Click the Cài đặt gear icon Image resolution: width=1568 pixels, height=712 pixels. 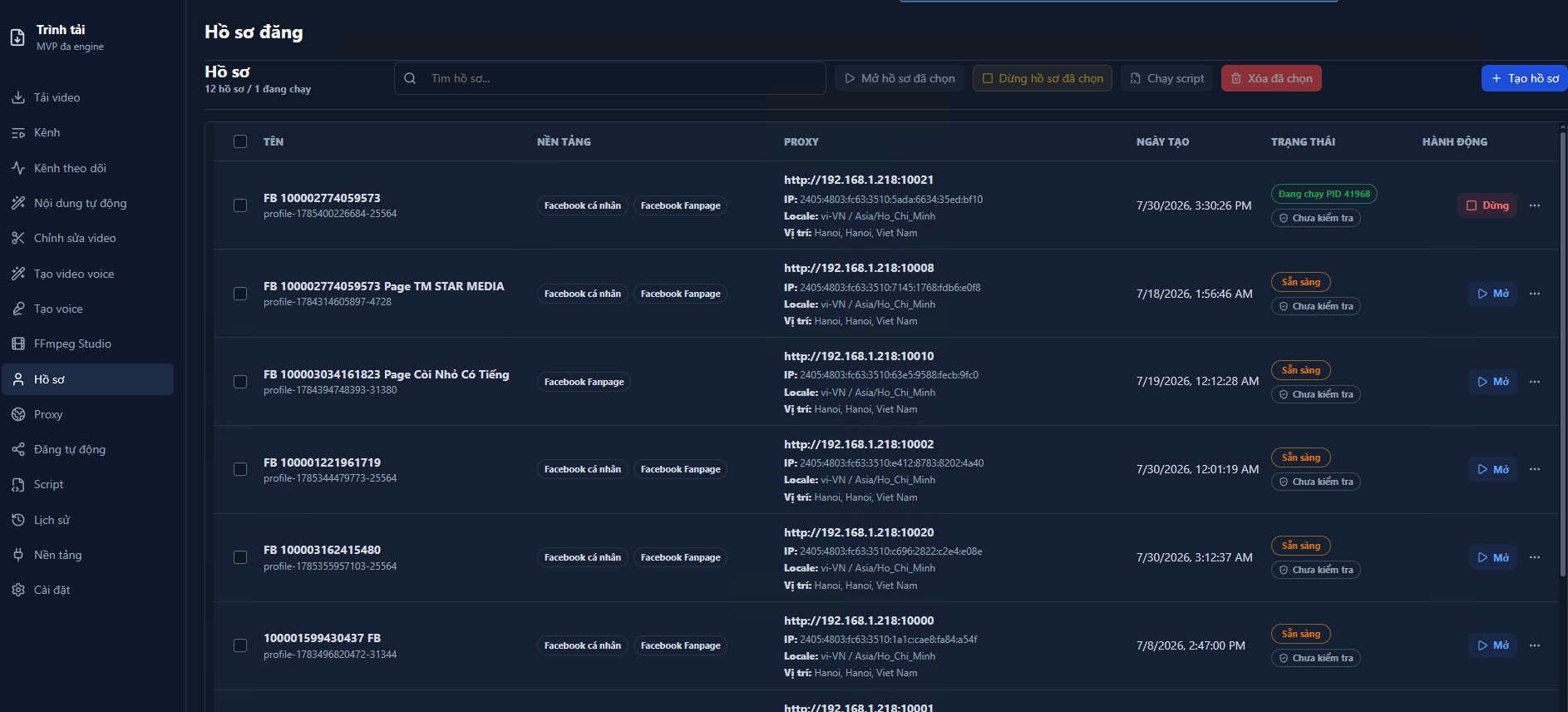(x=18, y=590)
